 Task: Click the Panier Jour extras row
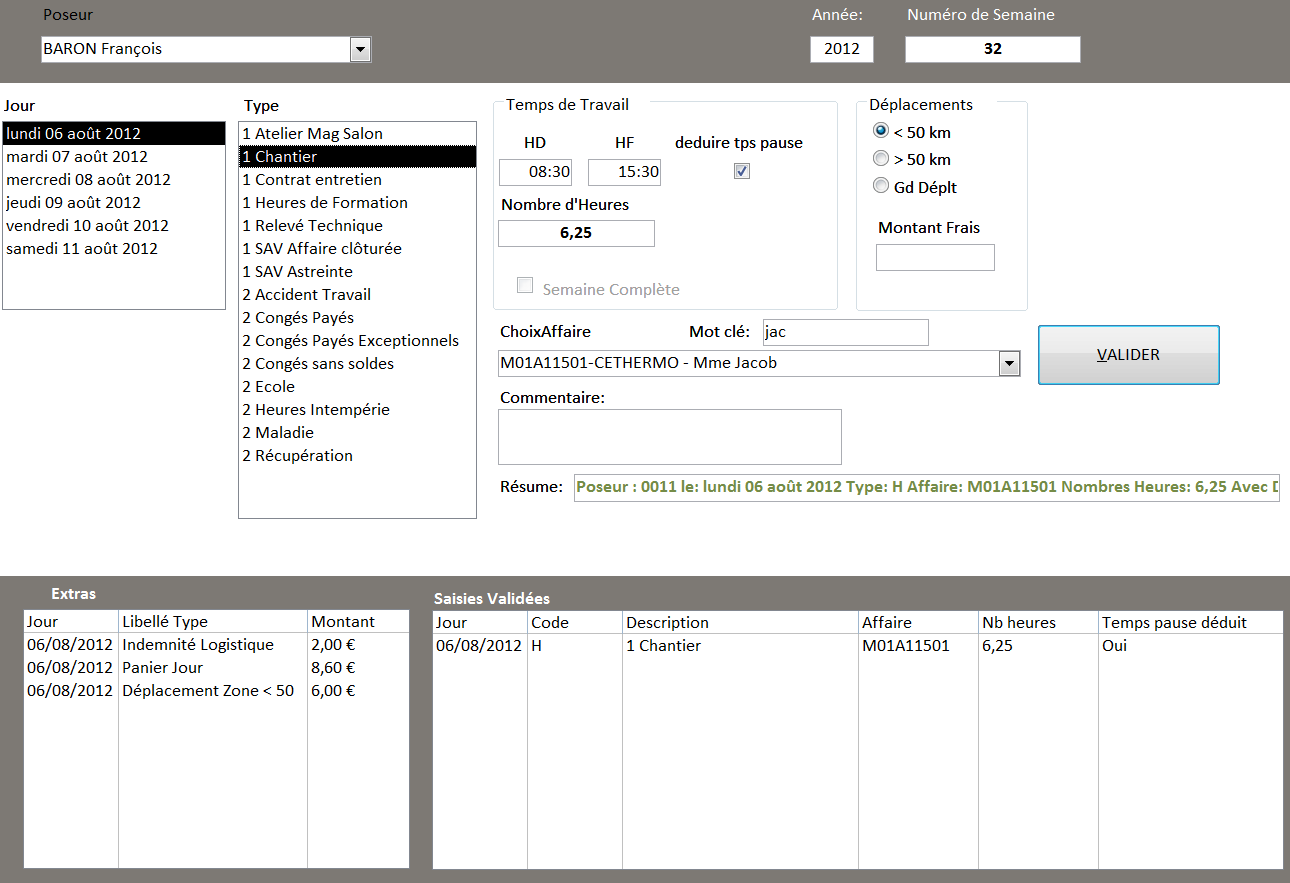coord(216,668)
